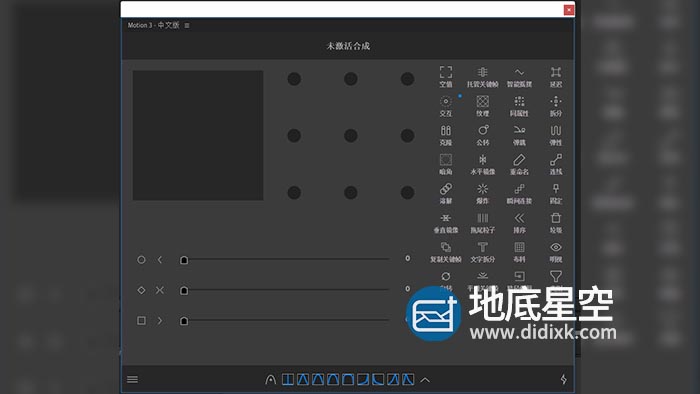Image resolution: width=700 pixels, height=394 pixels.
Task: Select the 纹理 texture tool
Action: [482, 106]
